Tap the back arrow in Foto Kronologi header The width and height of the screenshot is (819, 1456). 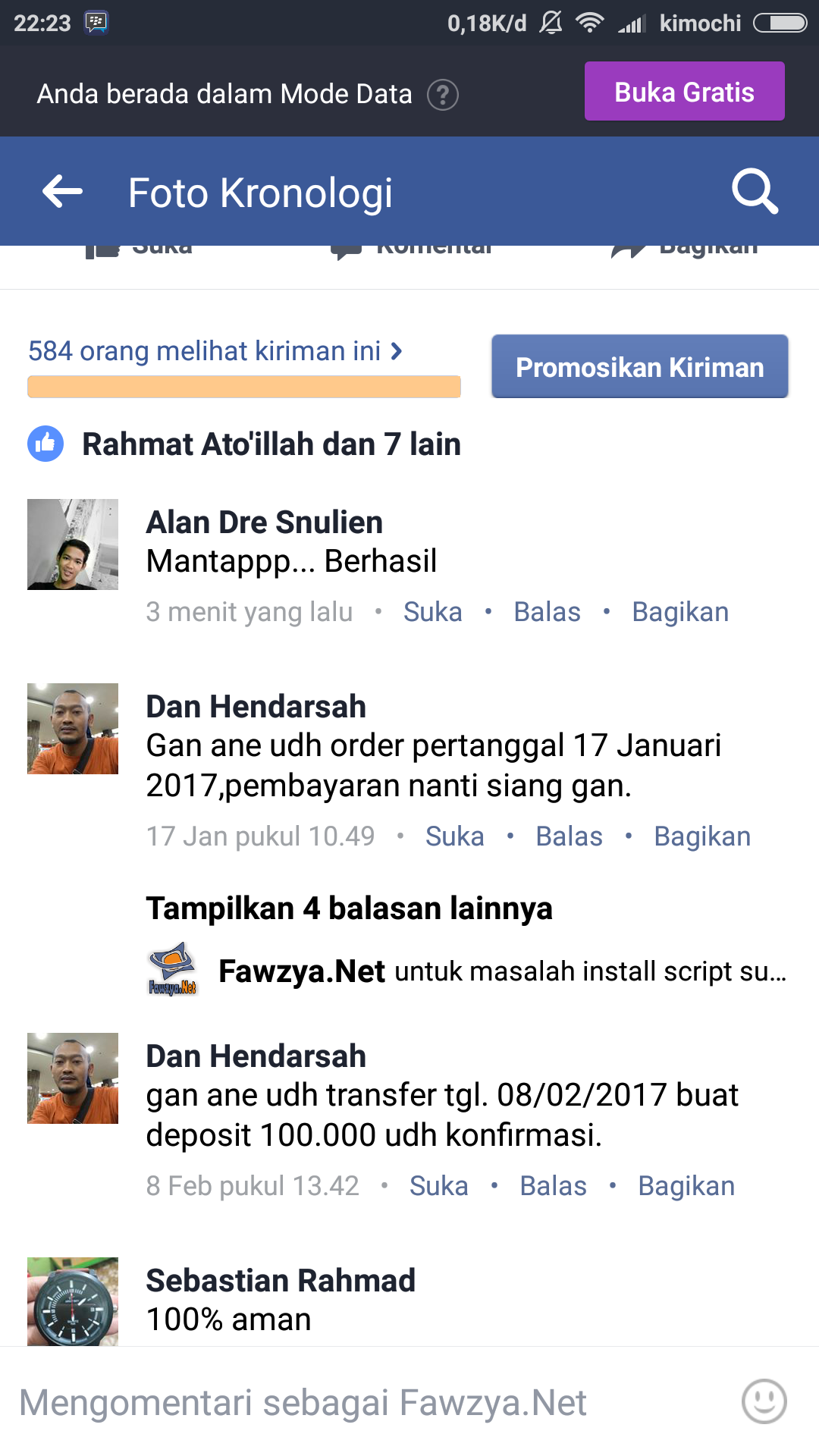pyautogui.click(x=62, y=191)
